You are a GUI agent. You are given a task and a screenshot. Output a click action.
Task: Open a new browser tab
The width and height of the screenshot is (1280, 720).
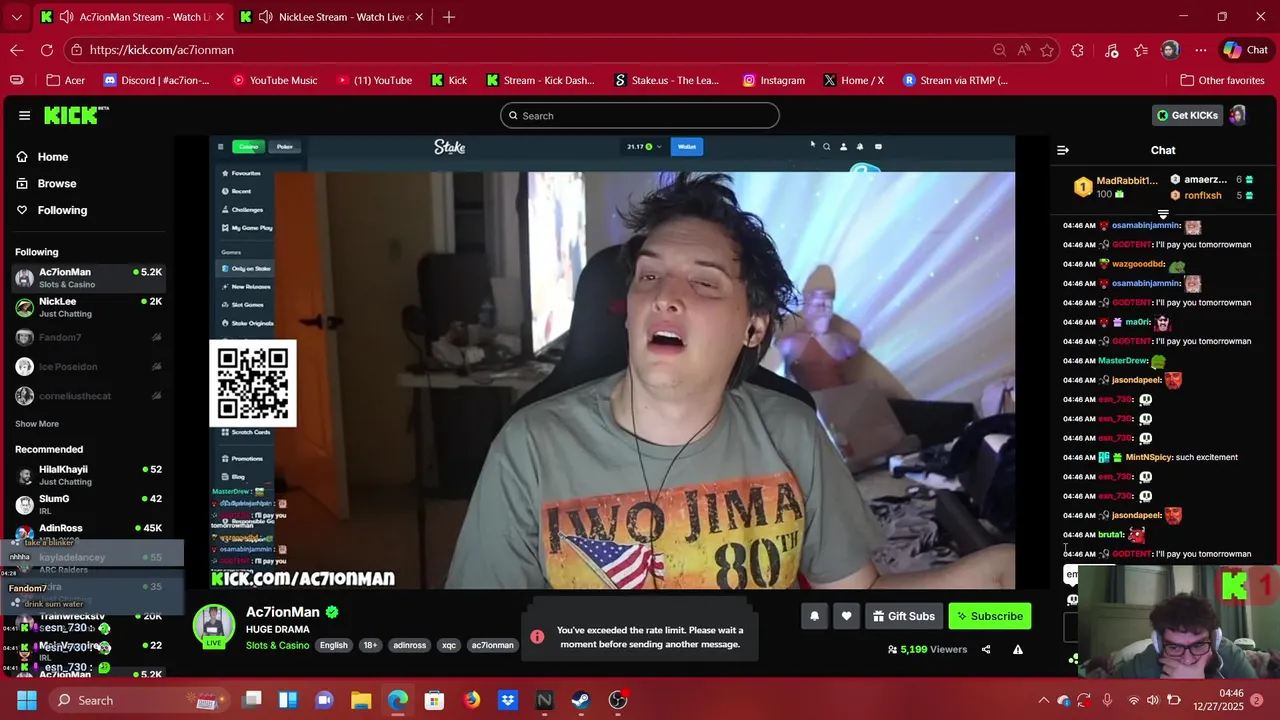click(449, 17)
